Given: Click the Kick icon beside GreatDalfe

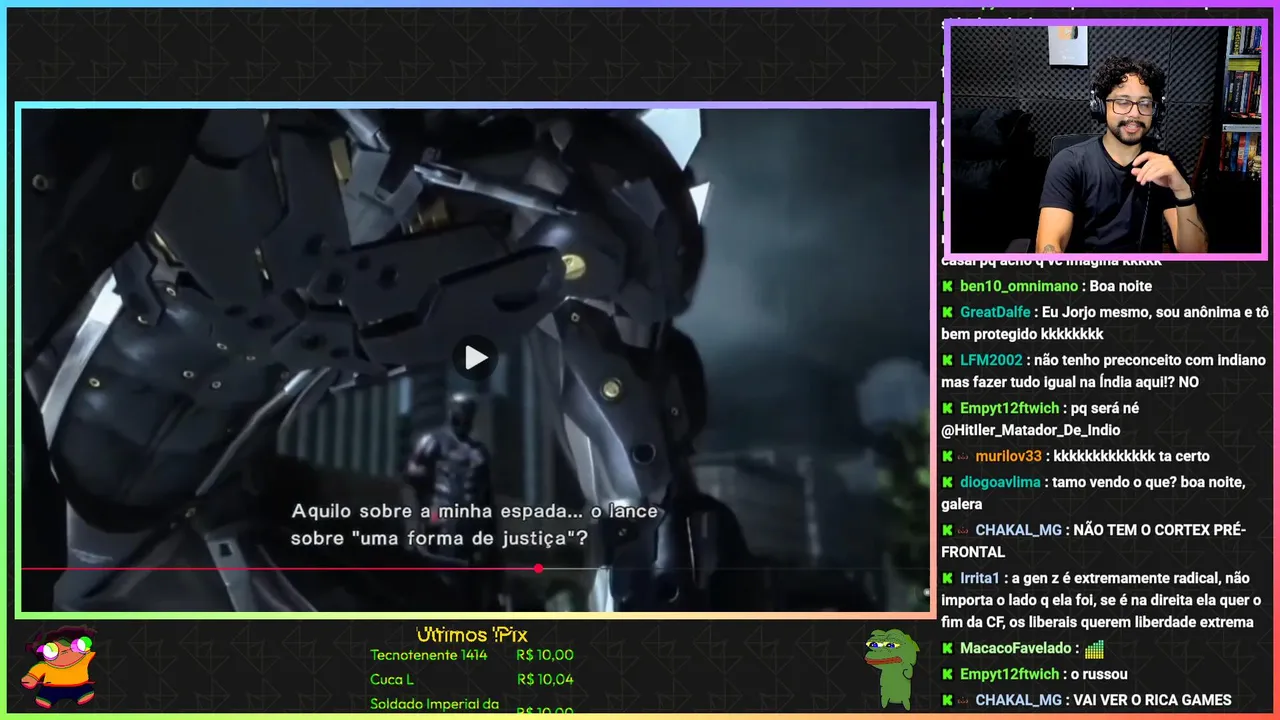Looking at the screenshot, I should (947, 312).
